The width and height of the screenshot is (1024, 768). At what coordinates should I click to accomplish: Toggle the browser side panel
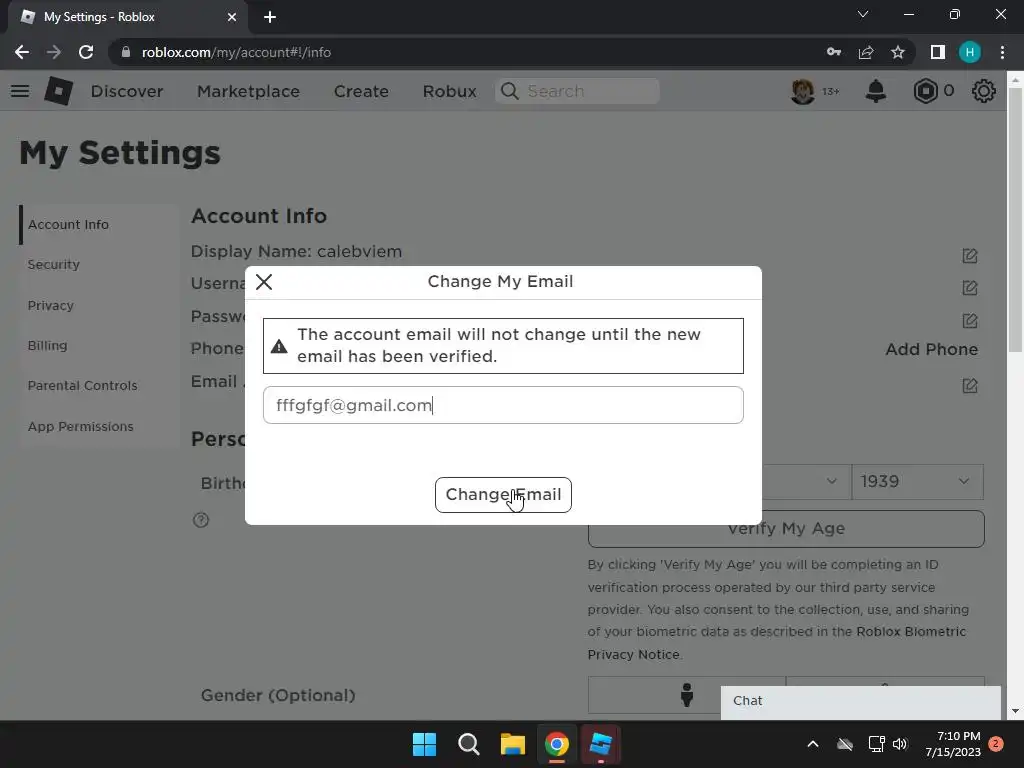tap(938, 52)
